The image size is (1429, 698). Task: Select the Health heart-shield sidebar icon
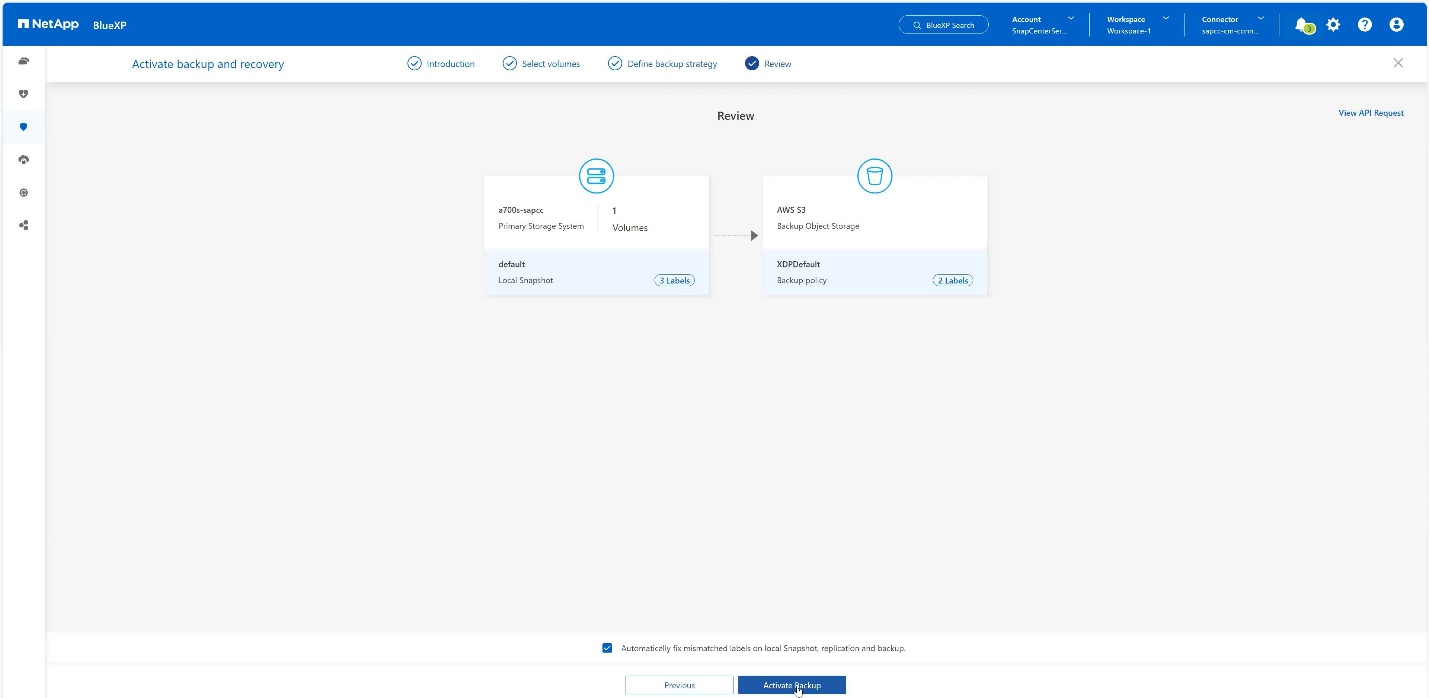(24, 94)
